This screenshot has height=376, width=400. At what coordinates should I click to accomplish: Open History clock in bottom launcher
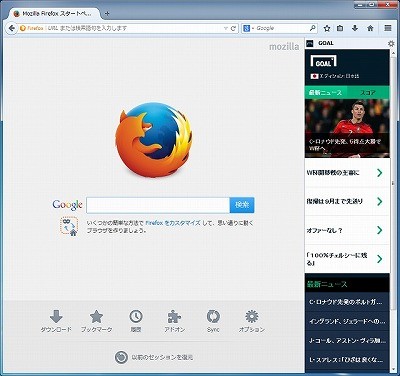pos(136,321)
